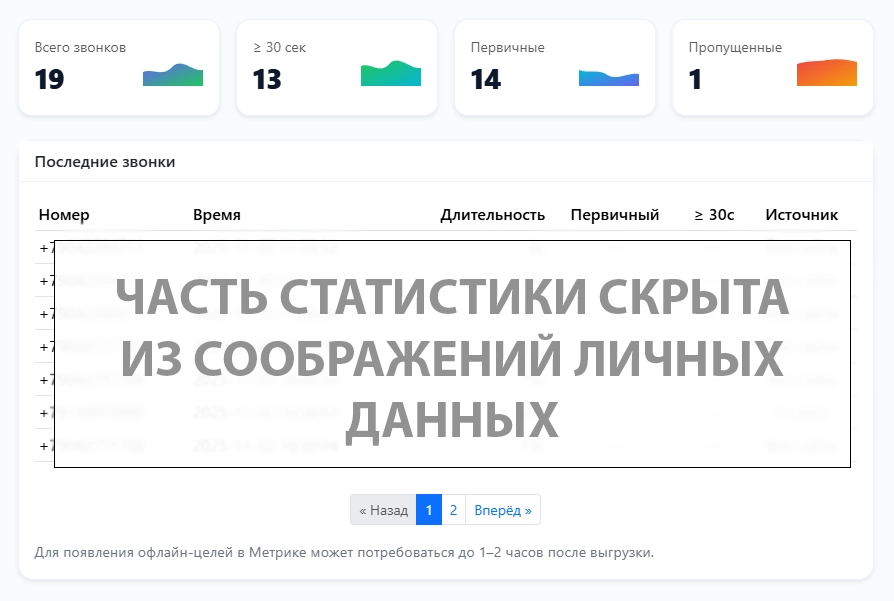Click the hidden statistics overlay area

452,351
